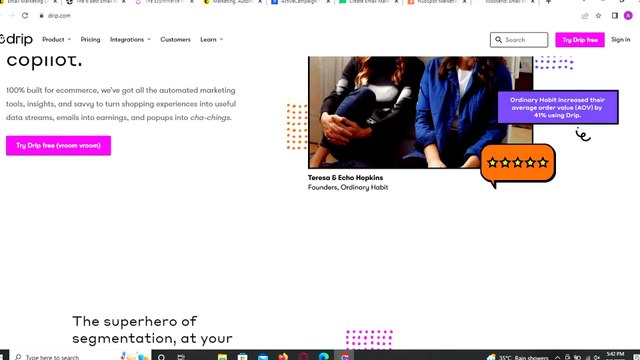This screenshot has height=360, width=640.
Task: Click the browser forward arrow
Action: tap(12, 16)
